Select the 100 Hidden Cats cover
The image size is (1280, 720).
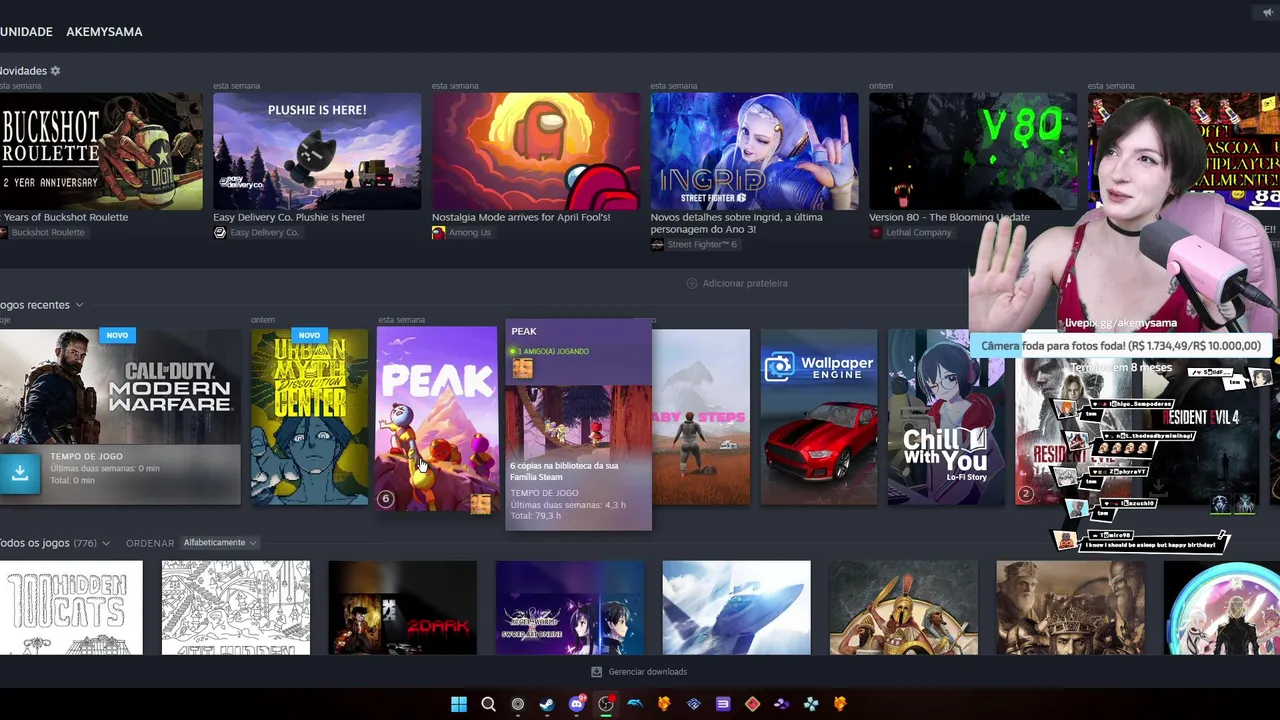click(71, 608)
